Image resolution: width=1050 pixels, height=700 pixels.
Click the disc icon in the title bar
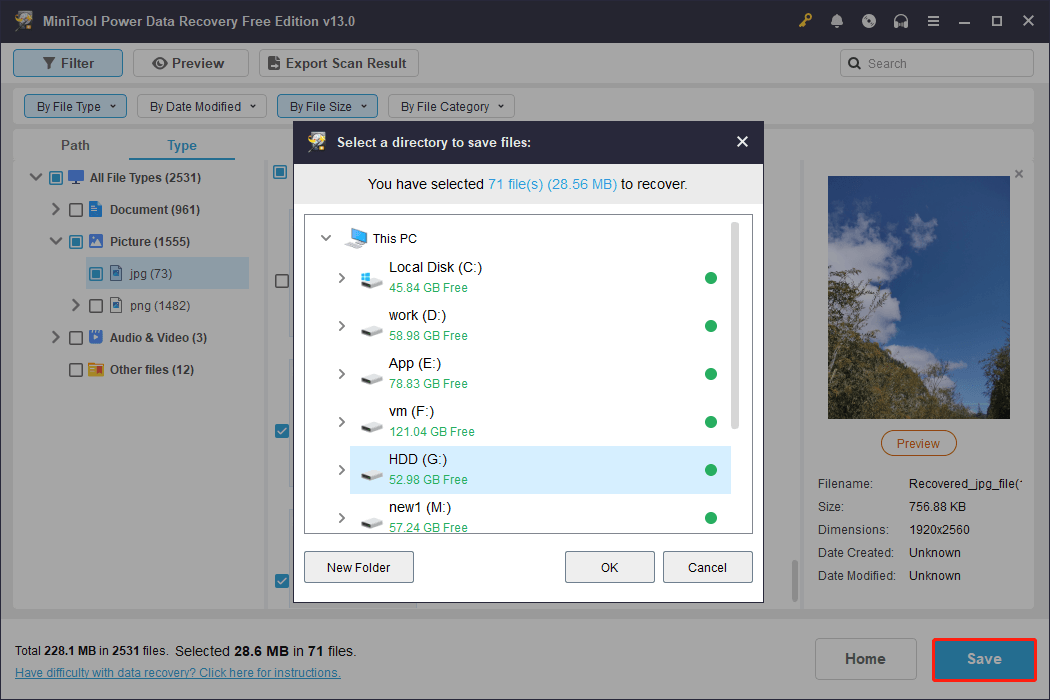pos(869,21)
